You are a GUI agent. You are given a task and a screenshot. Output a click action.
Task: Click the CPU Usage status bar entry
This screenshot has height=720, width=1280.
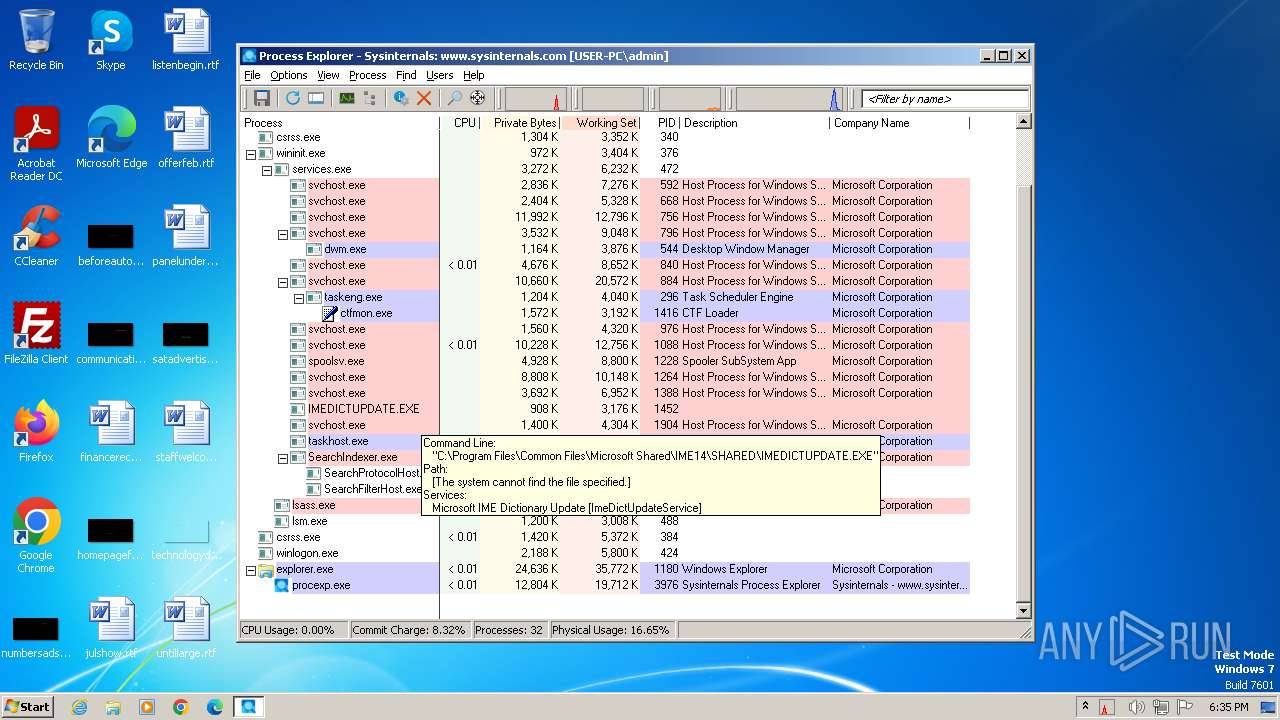pyautogui.click(x=294, y=630)
